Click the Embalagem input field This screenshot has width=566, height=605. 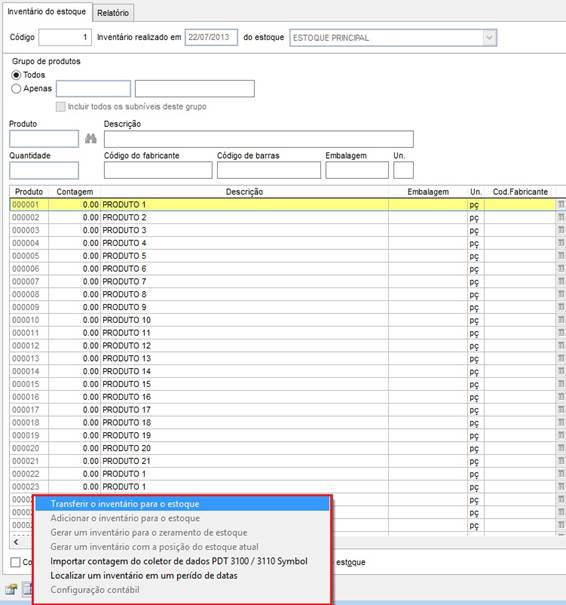point(357,171)
